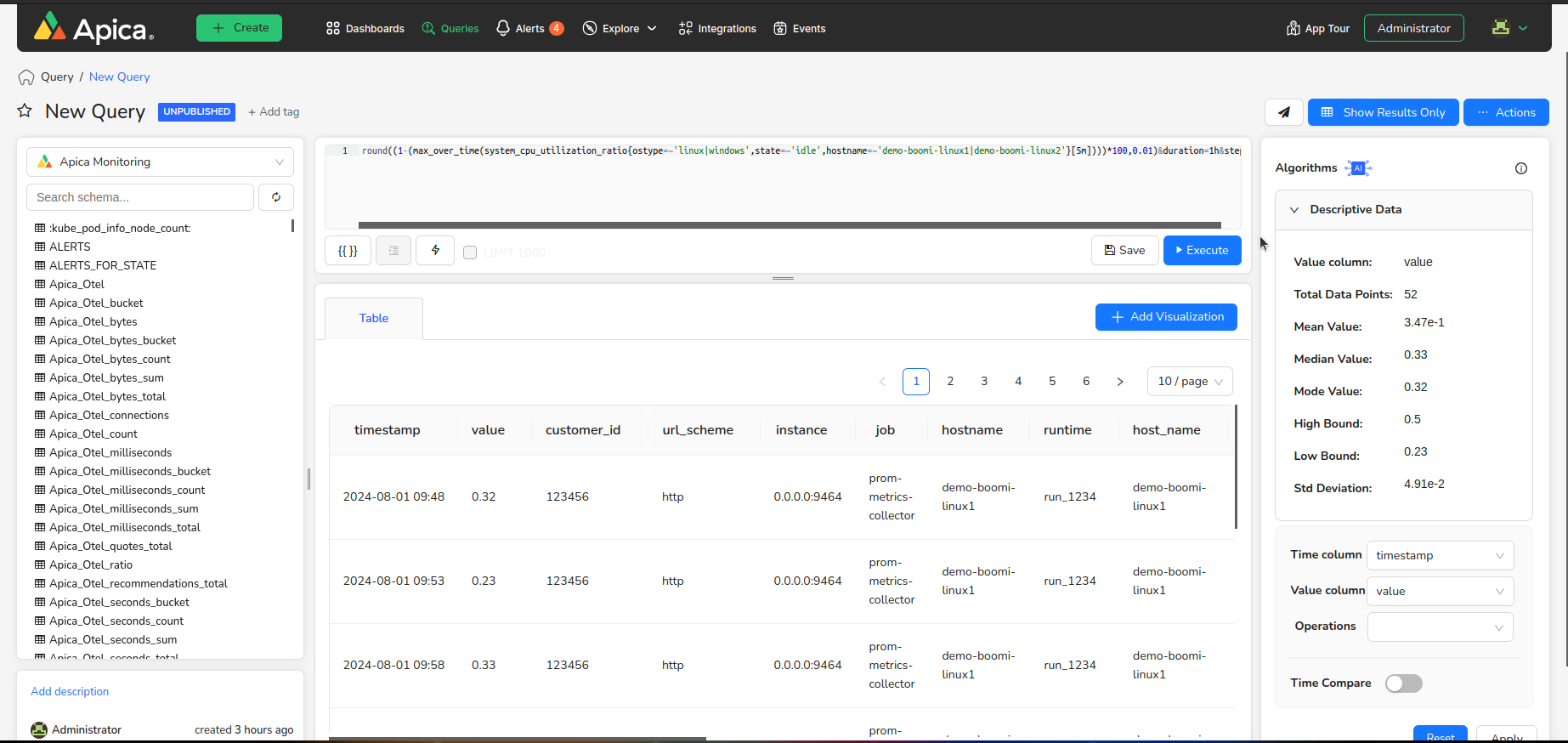Click the curly braces parameter button
The height and width of the screenshot is (743, 1568).
click(x=348, y=251)
